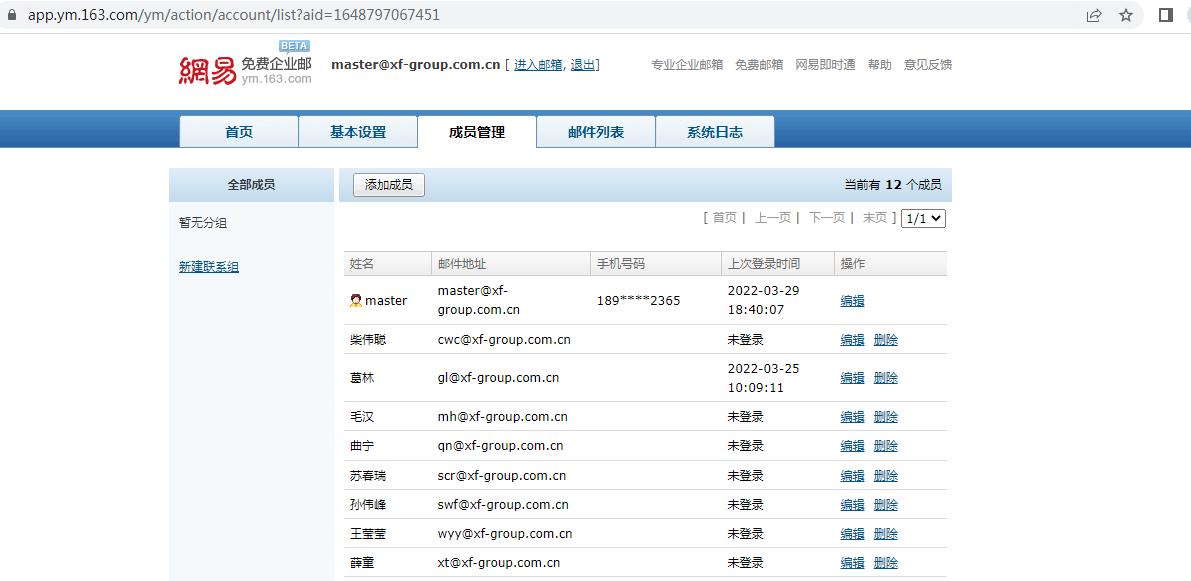Edit member 柴伟聪 via 编辑 link

pyautogui.click(x=851, y=339)
